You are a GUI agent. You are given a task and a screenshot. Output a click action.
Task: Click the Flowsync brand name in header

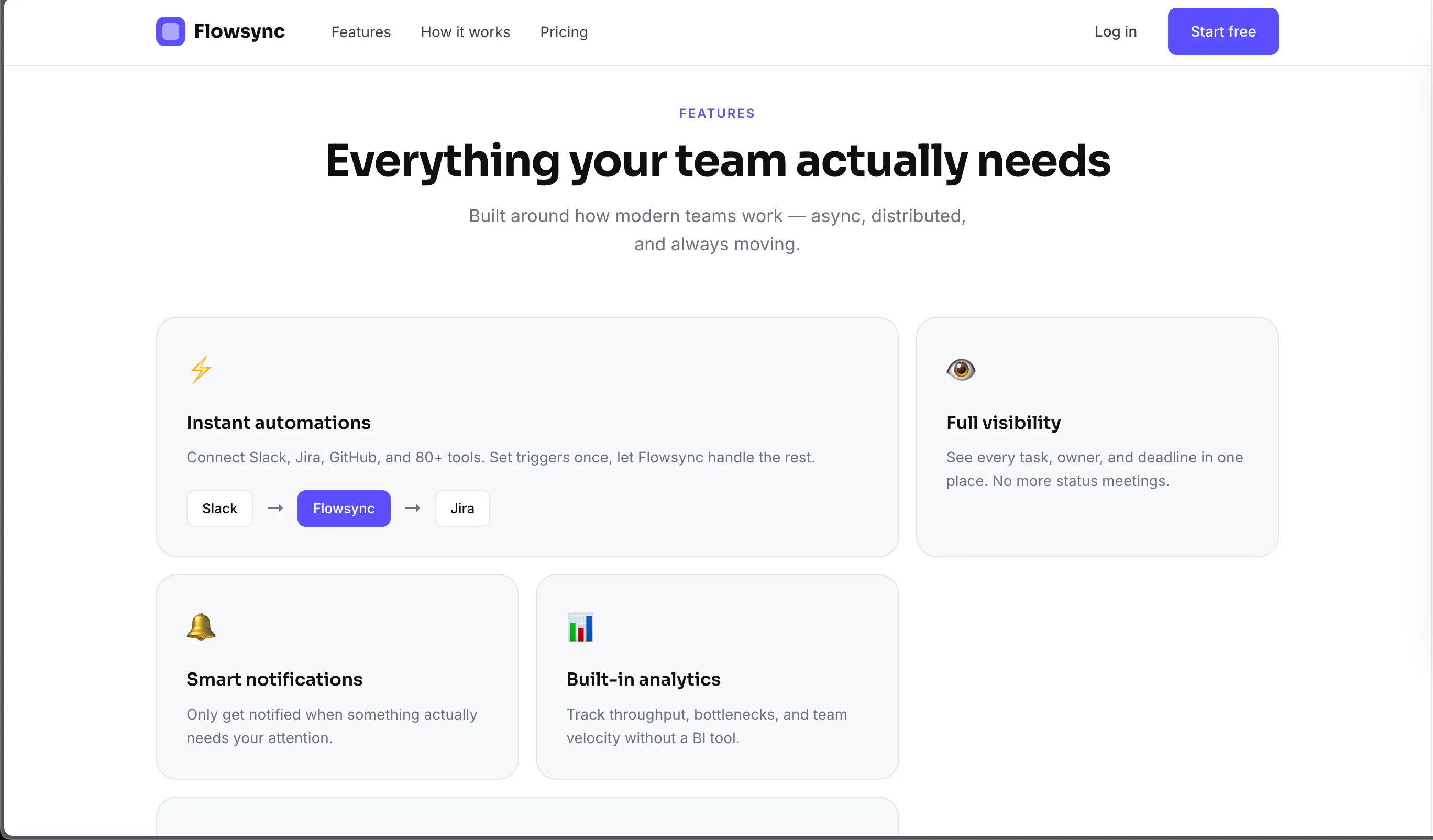[x=239, y=31]
